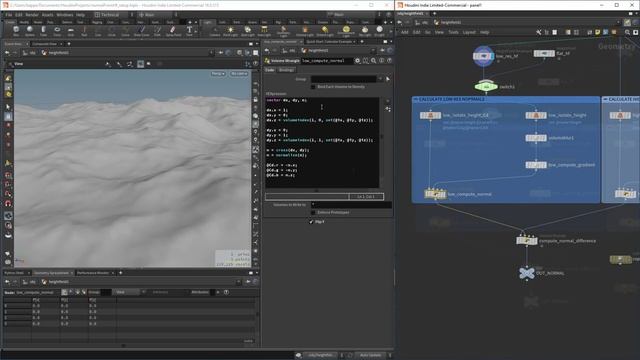Toggle Bind Each Volume to Density checkbox
This screenshot has height=360, width=640.
pos(313,87)
